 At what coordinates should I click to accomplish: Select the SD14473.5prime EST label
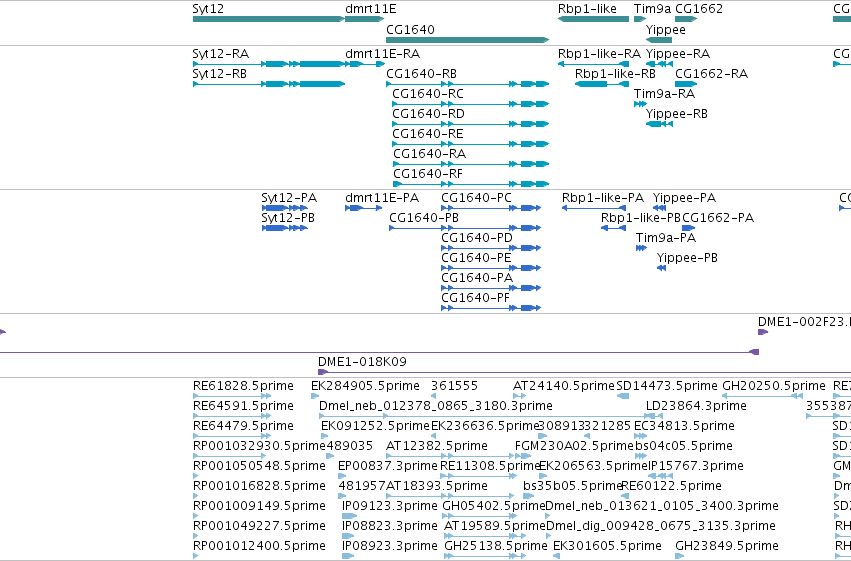click(667, 386)
